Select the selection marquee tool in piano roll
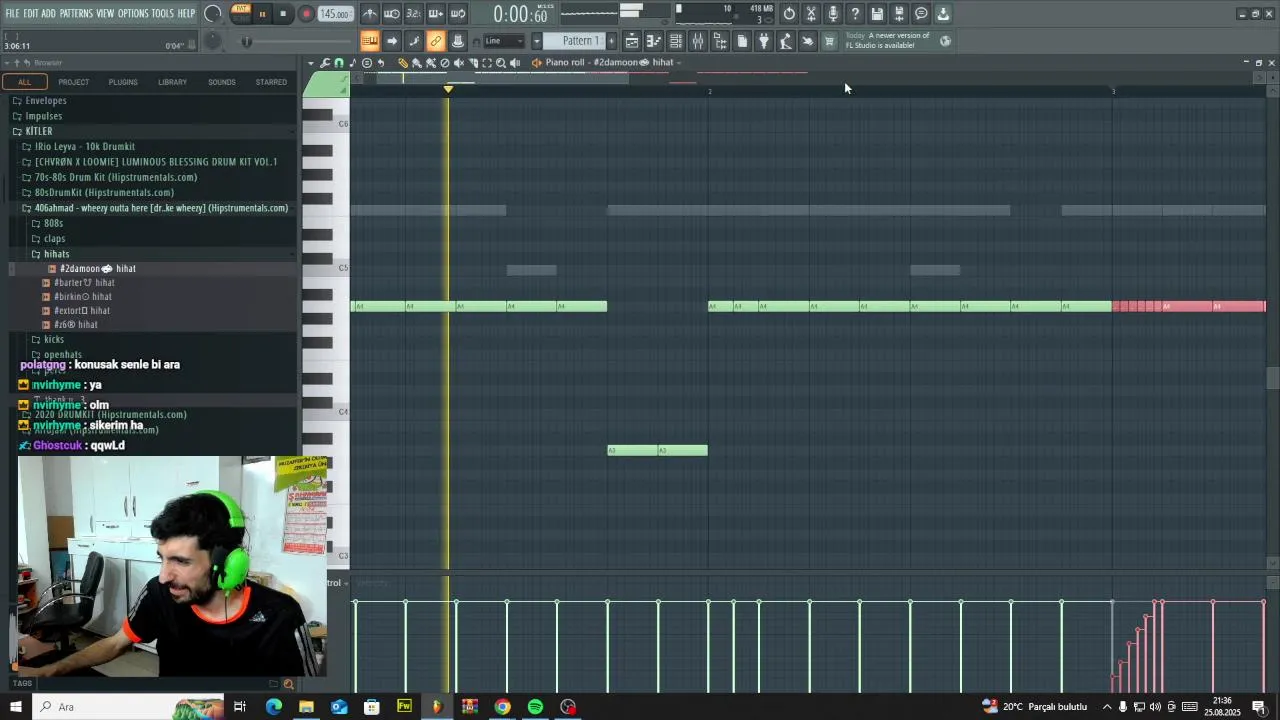1280x720 pixels. tap(487, 63)
